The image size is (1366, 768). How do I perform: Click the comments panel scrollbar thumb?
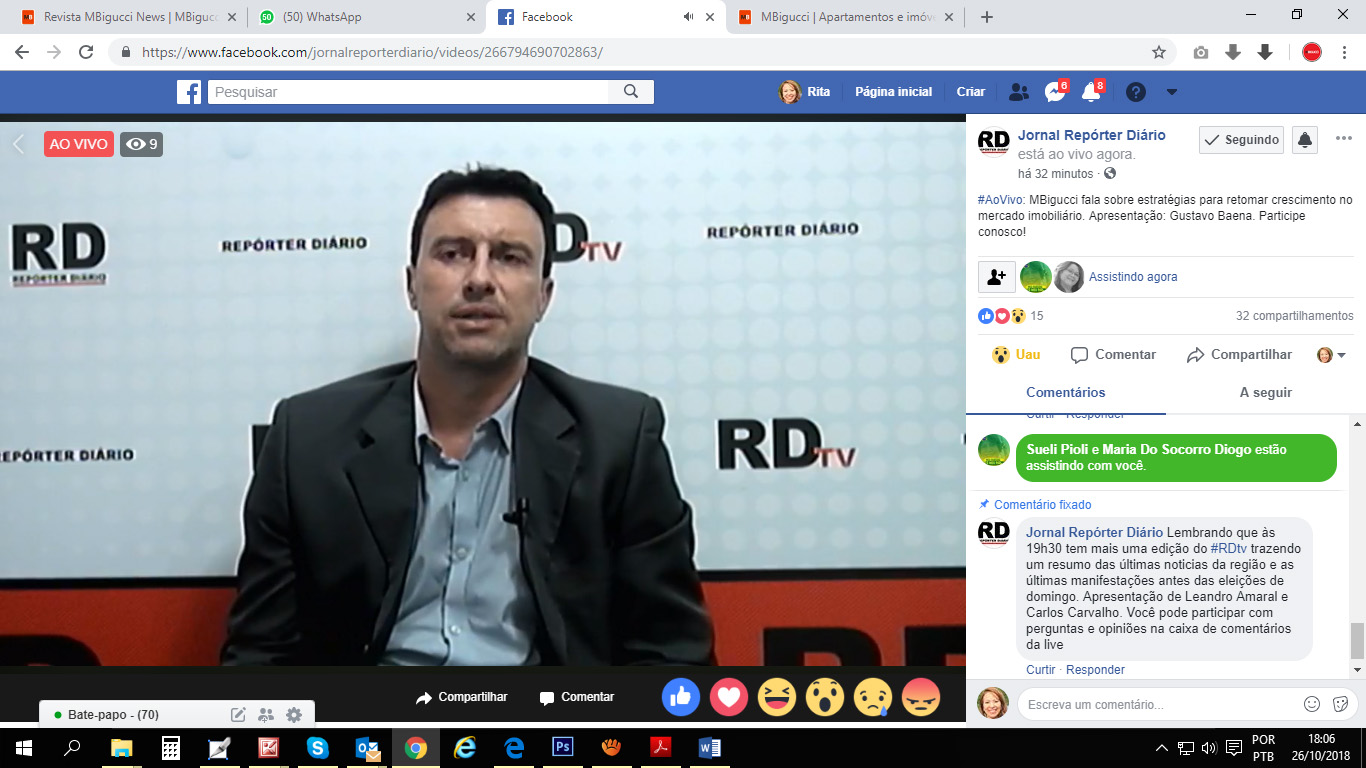coord(1357,639)
